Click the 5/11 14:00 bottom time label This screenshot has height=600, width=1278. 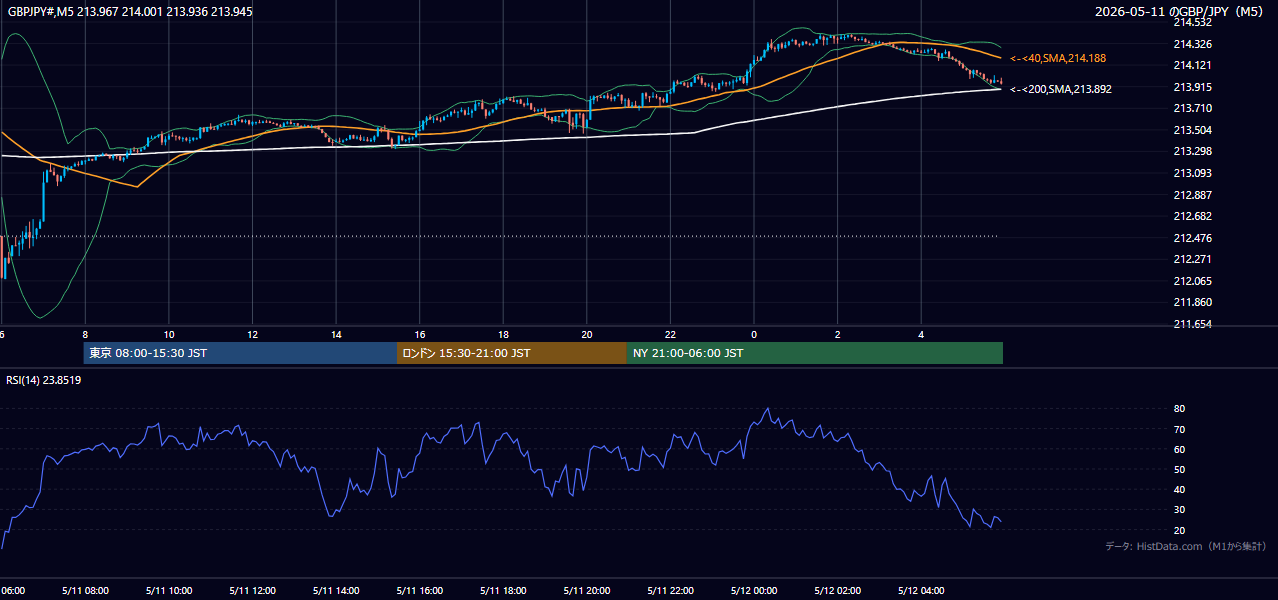coord(336,591)
